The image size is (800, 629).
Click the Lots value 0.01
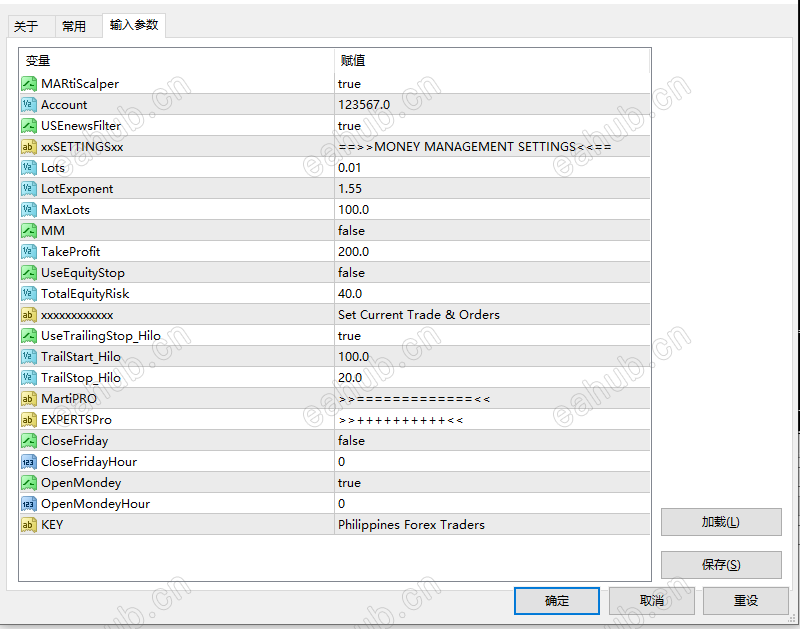[x=349, y=168]
